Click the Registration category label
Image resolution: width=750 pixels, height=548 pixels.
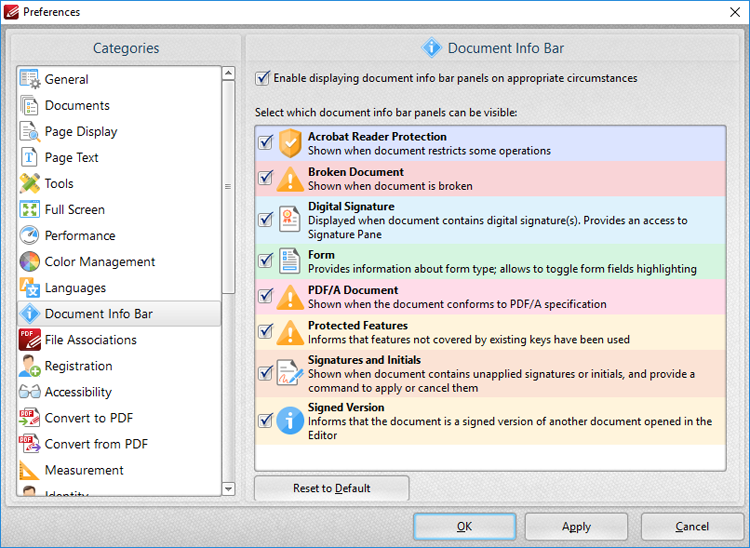coord(78,366)
